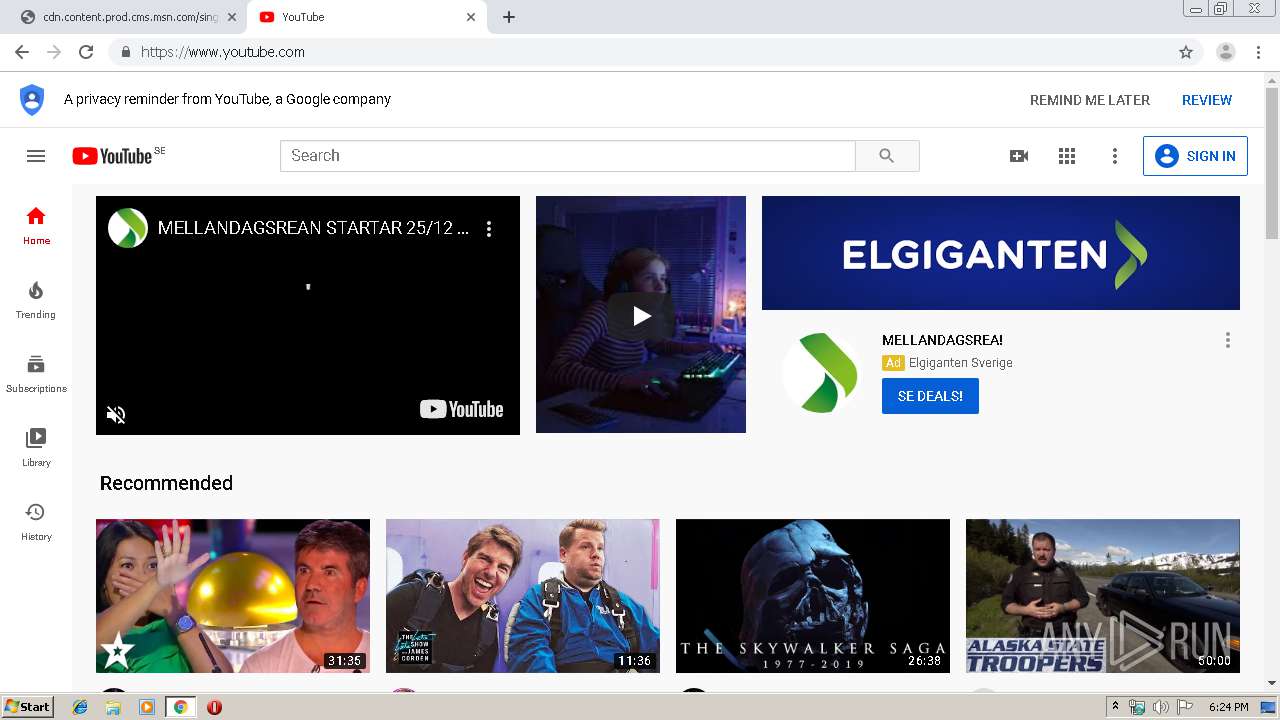Screen dimensions: 1280x720
Task: Open the Alaska State Troopers thumbnail
Action: click(x=1103, y=596)
